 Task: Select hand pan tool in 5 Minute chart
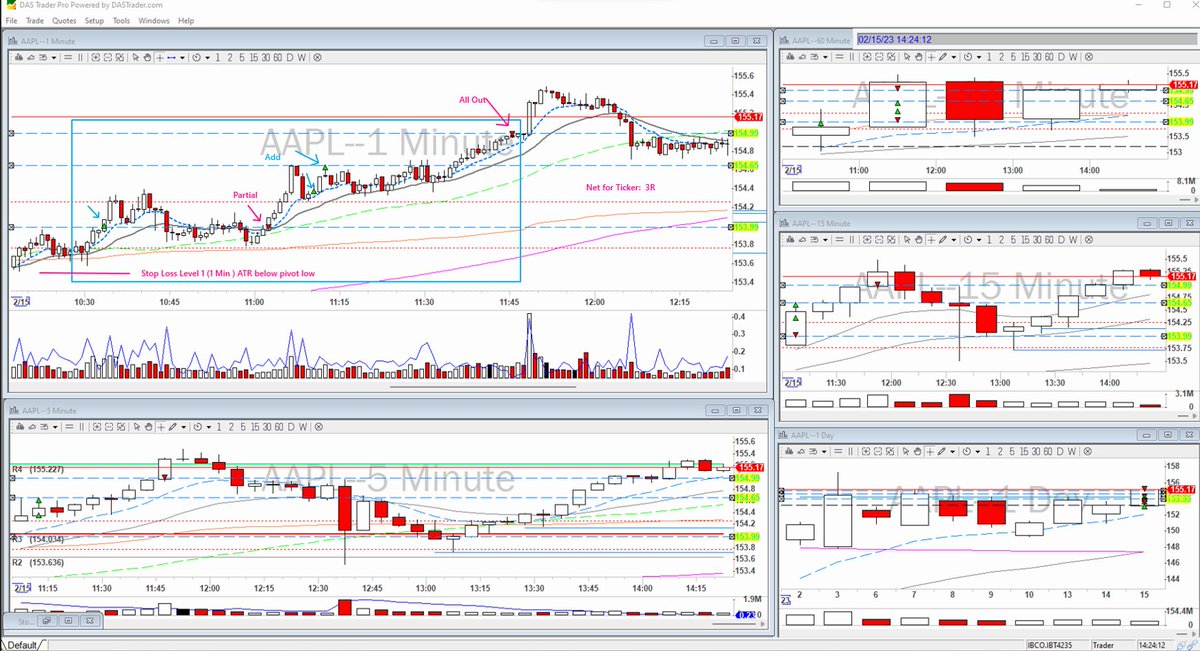click(148, 427)
